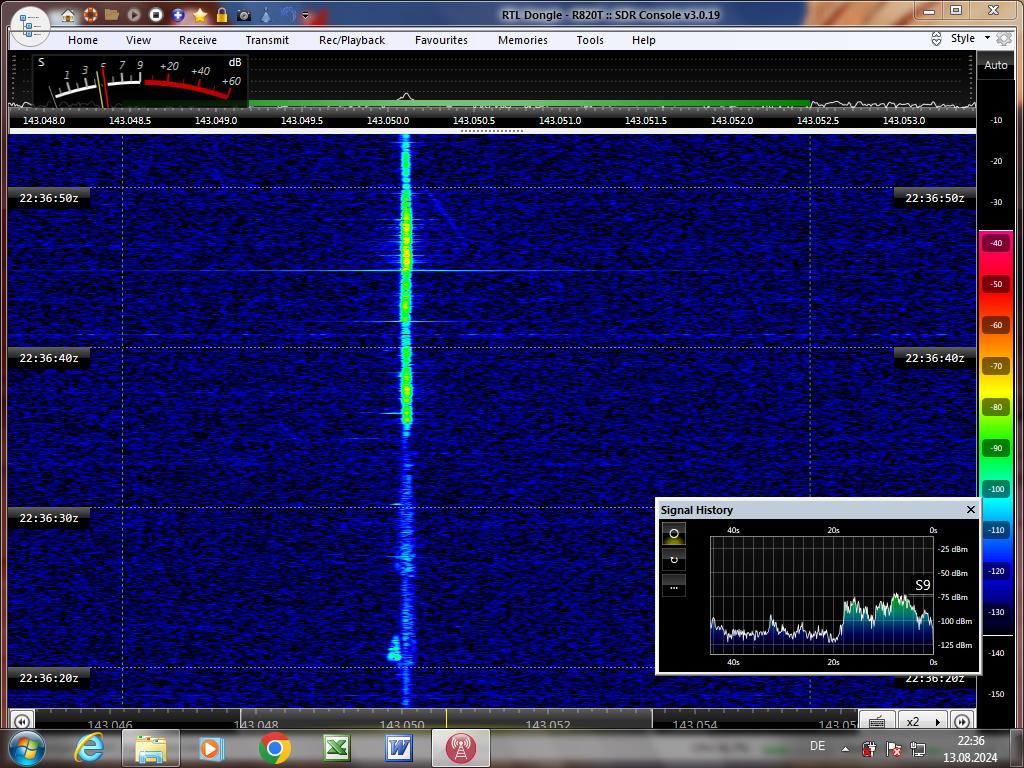Click the lifebuoy help icon
1024x768 pixels.
coord(90,14)
